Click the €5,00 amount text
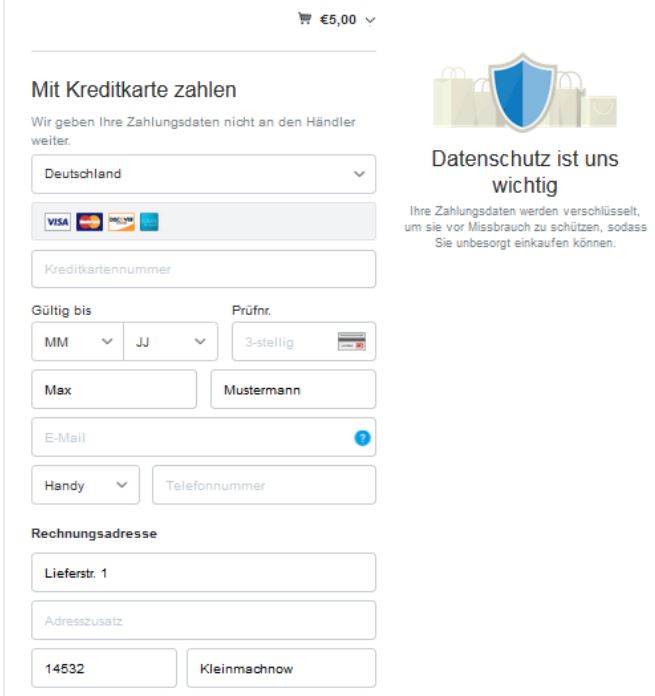This screenshot has width=655, height=696. 338,20
